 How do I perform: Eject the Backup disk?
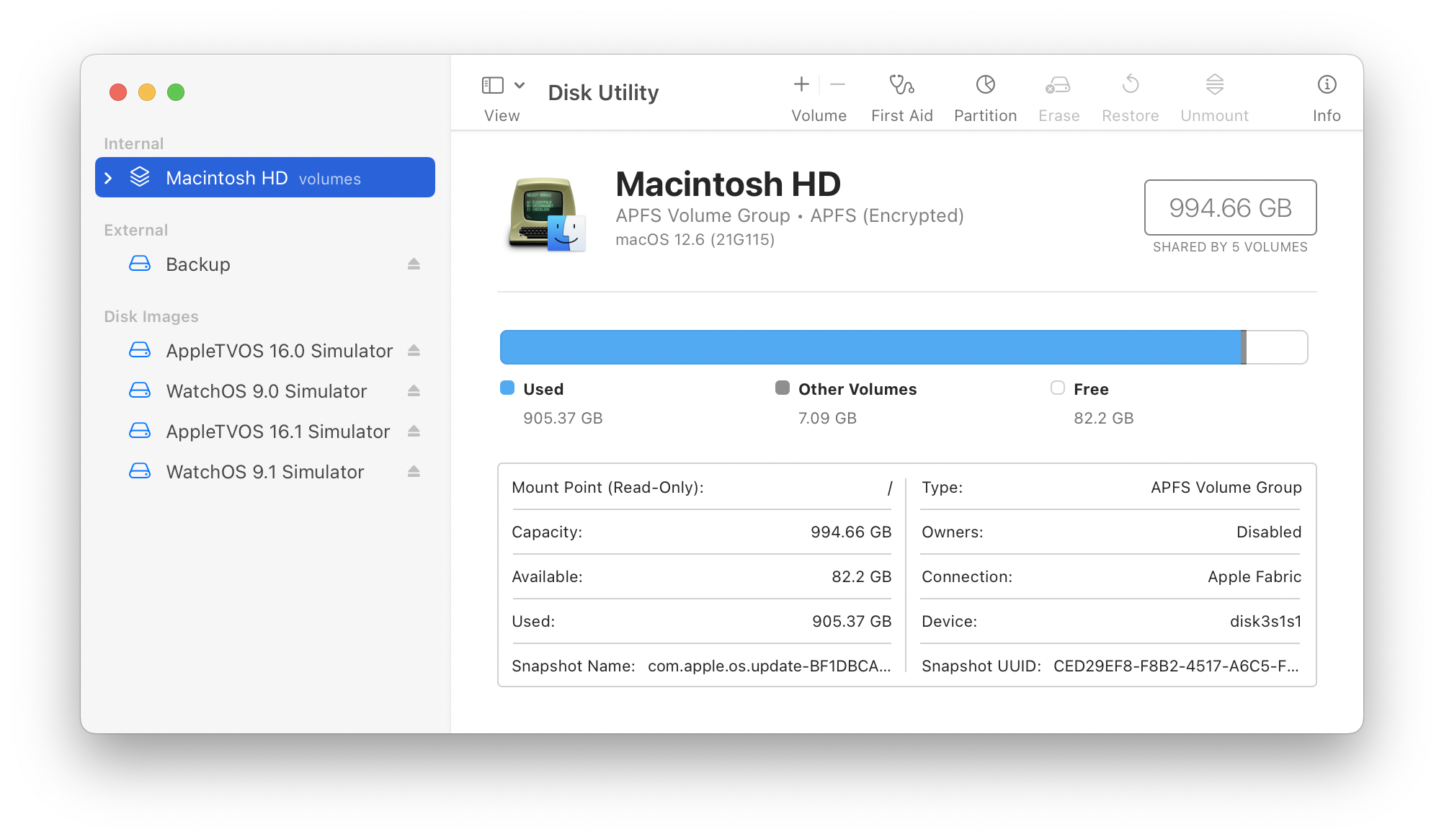click(414, 264)
